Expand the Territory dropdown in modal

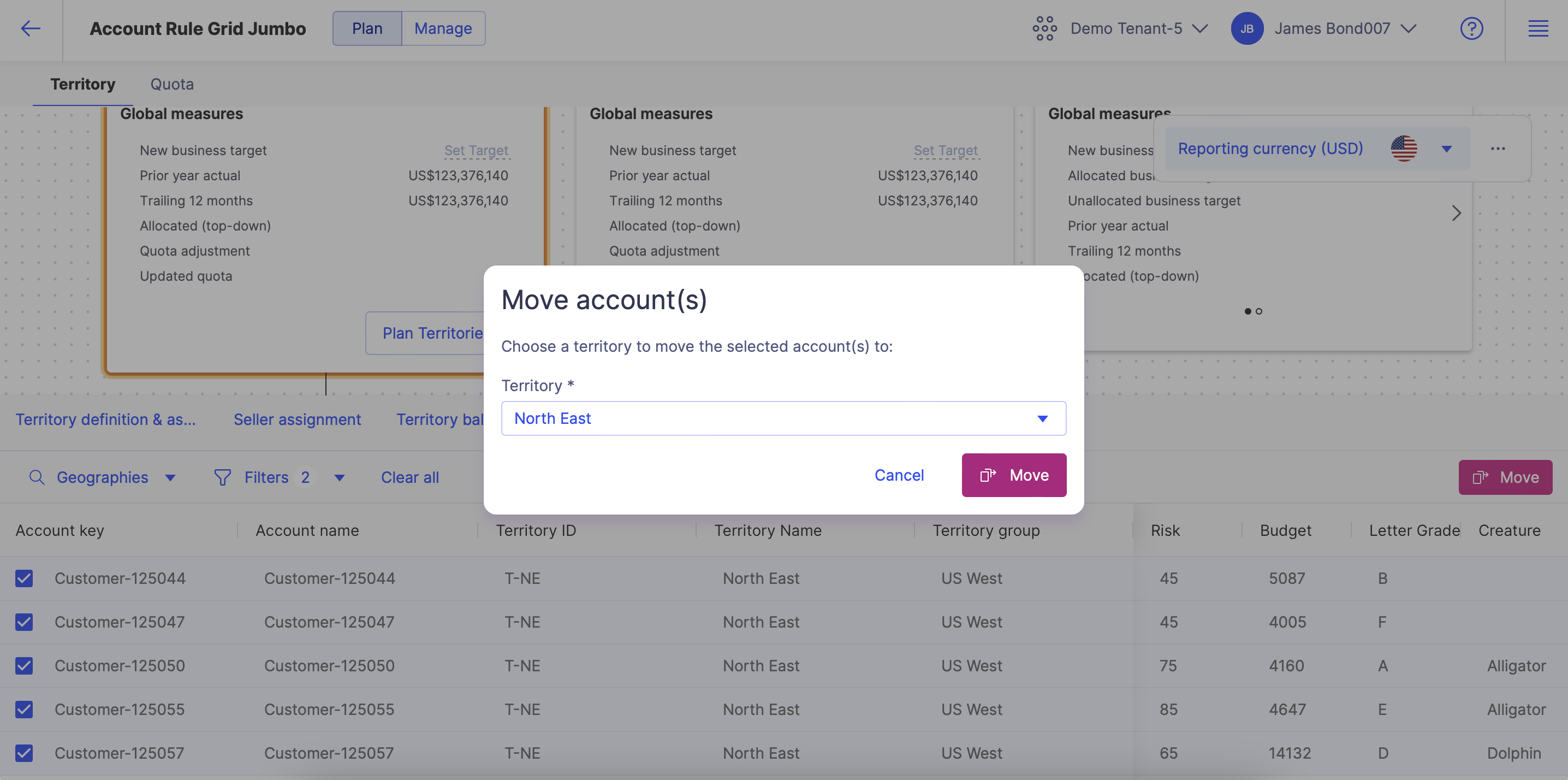point(1043,418)
